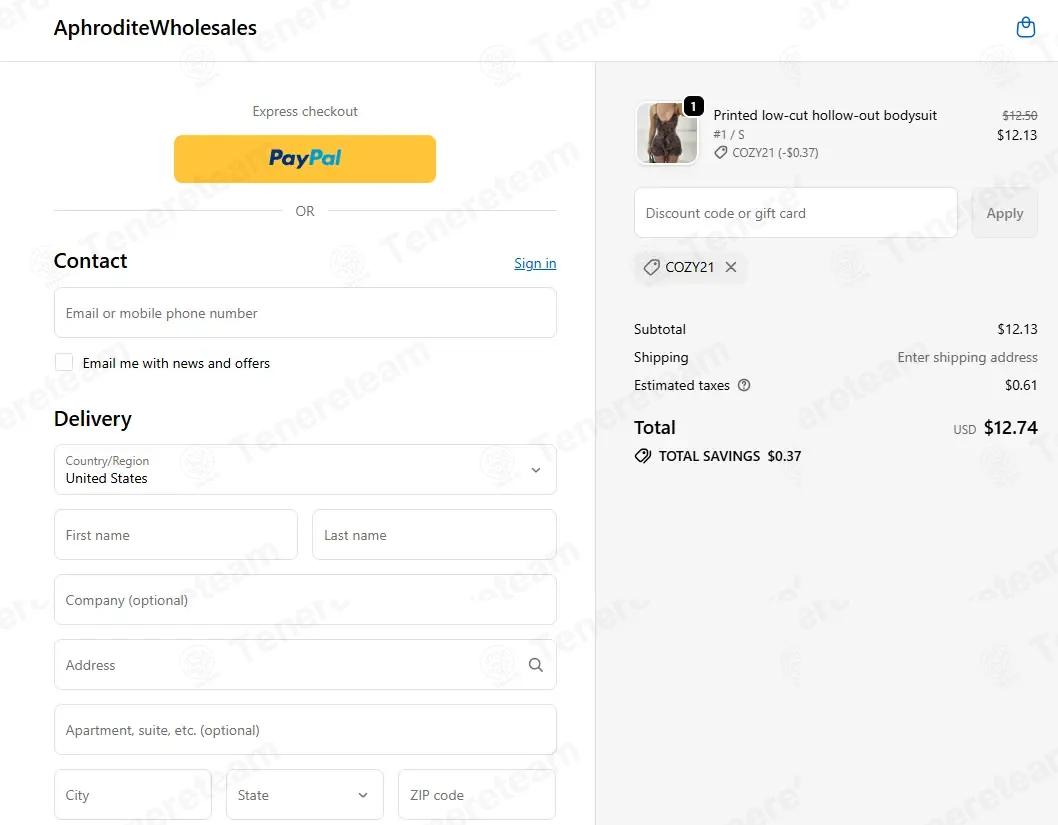Check Email me with news and offers
Image resolution: width=1058 pixels, height=825 pixels.
click(64, 362)
